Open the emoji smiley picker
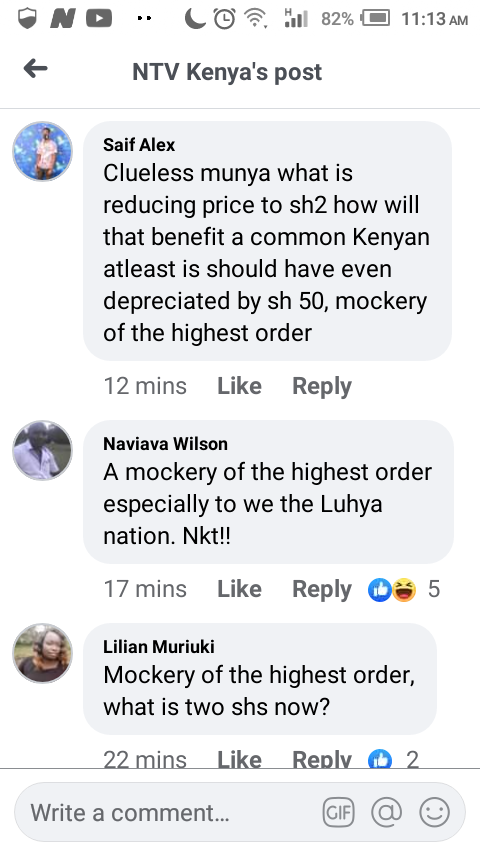Image resolution: width=480 pixels, height=854 pixels. [x=434, y=812]
